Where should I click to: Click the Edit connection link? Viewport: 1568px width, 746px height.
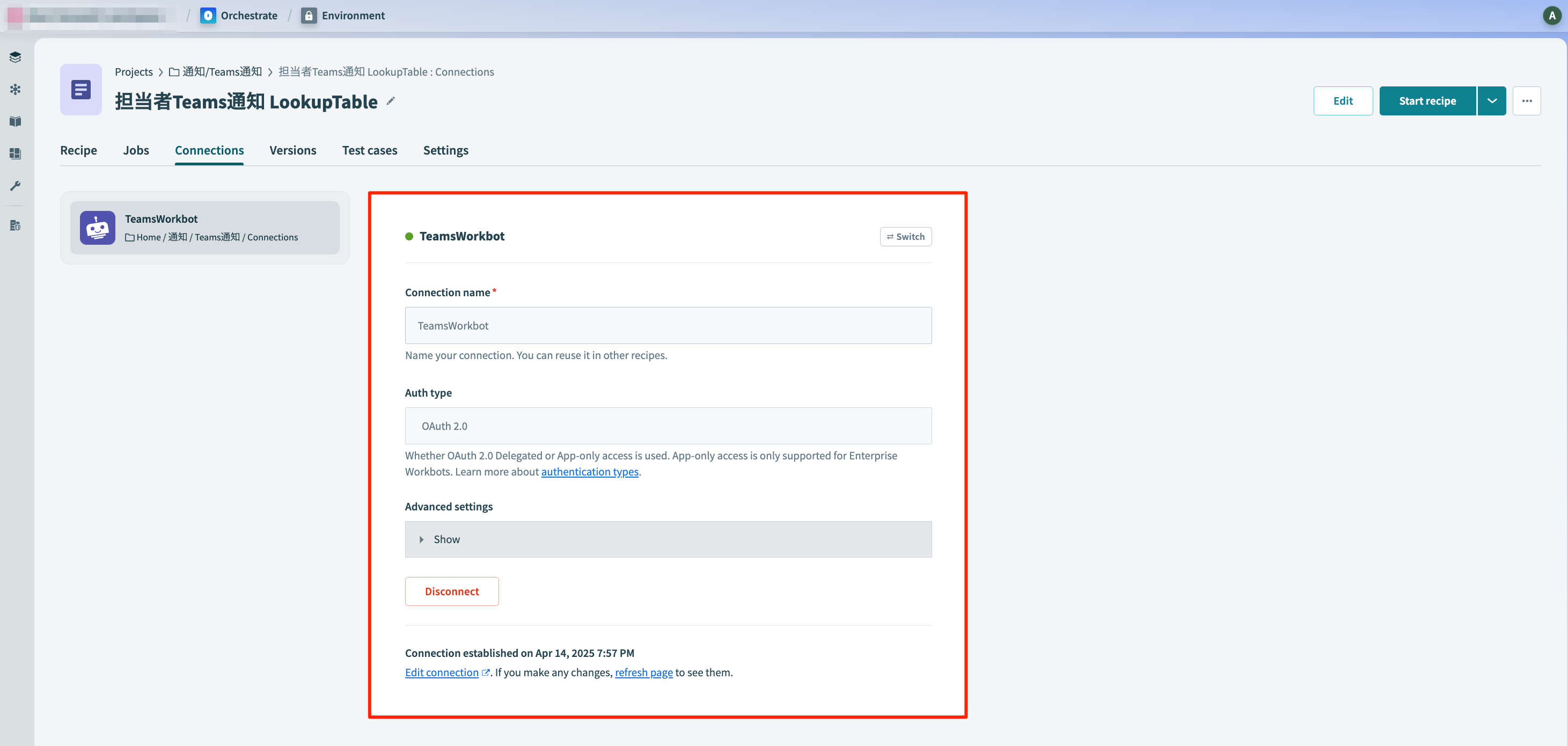(x=441, y=672)
